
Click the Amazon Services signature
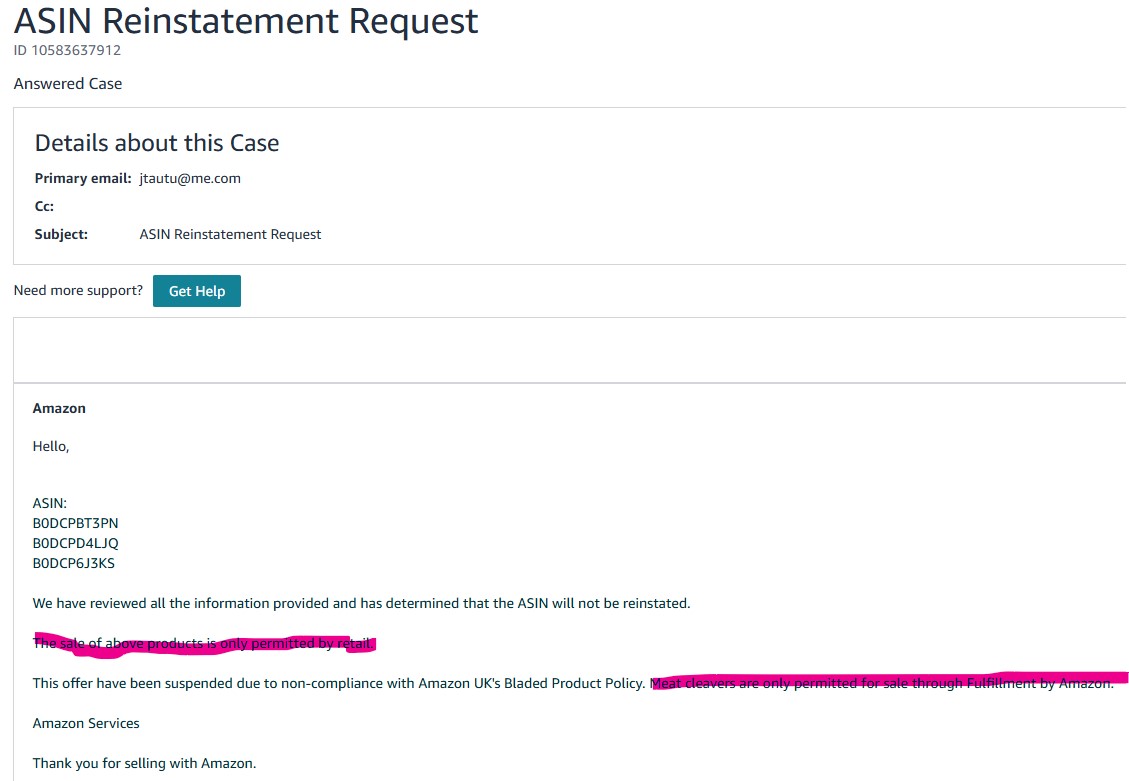tap(86, 723)
